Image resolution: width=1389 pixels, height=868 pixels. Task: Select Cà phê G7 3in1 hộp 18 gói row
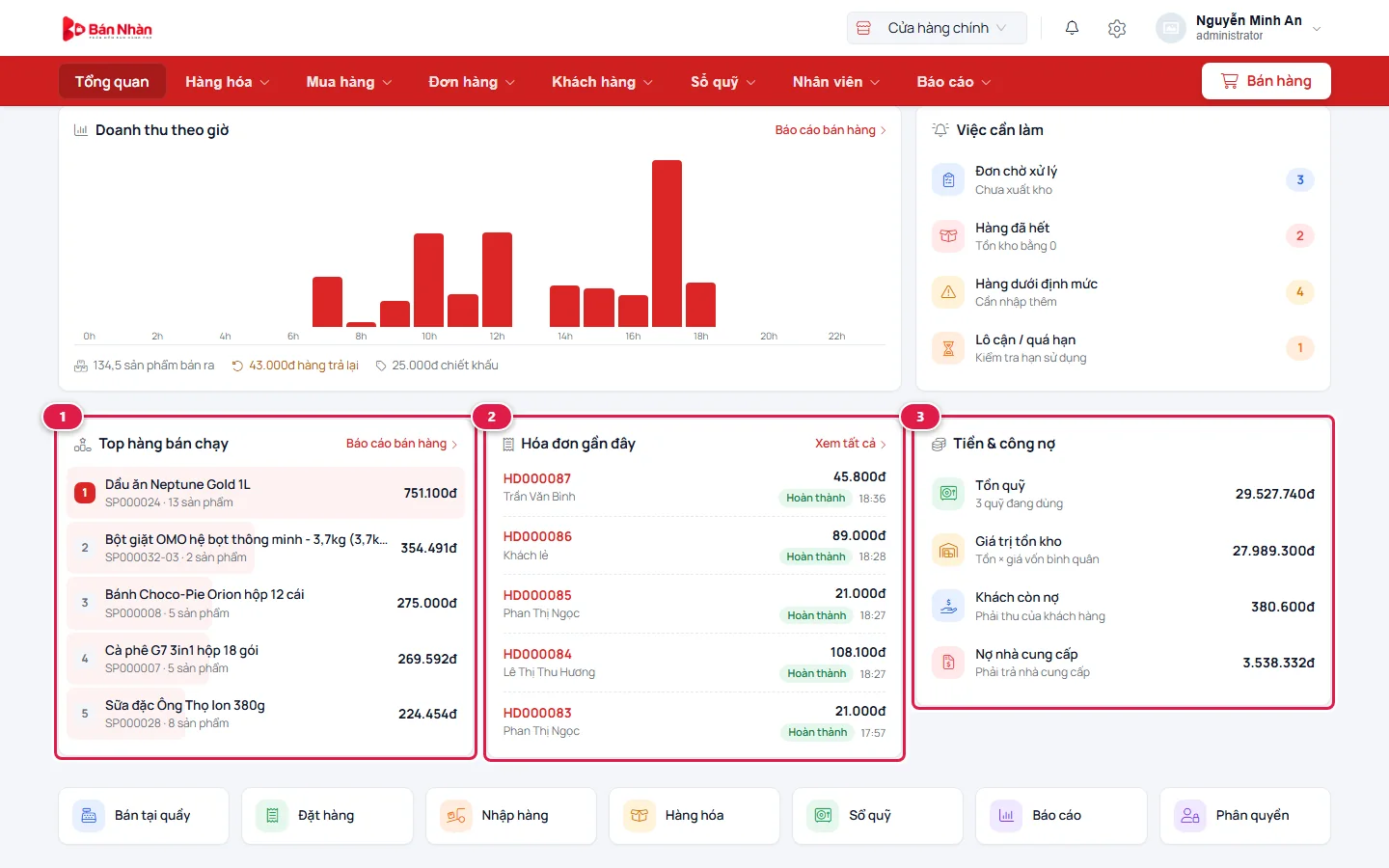(x=266, y=659)
